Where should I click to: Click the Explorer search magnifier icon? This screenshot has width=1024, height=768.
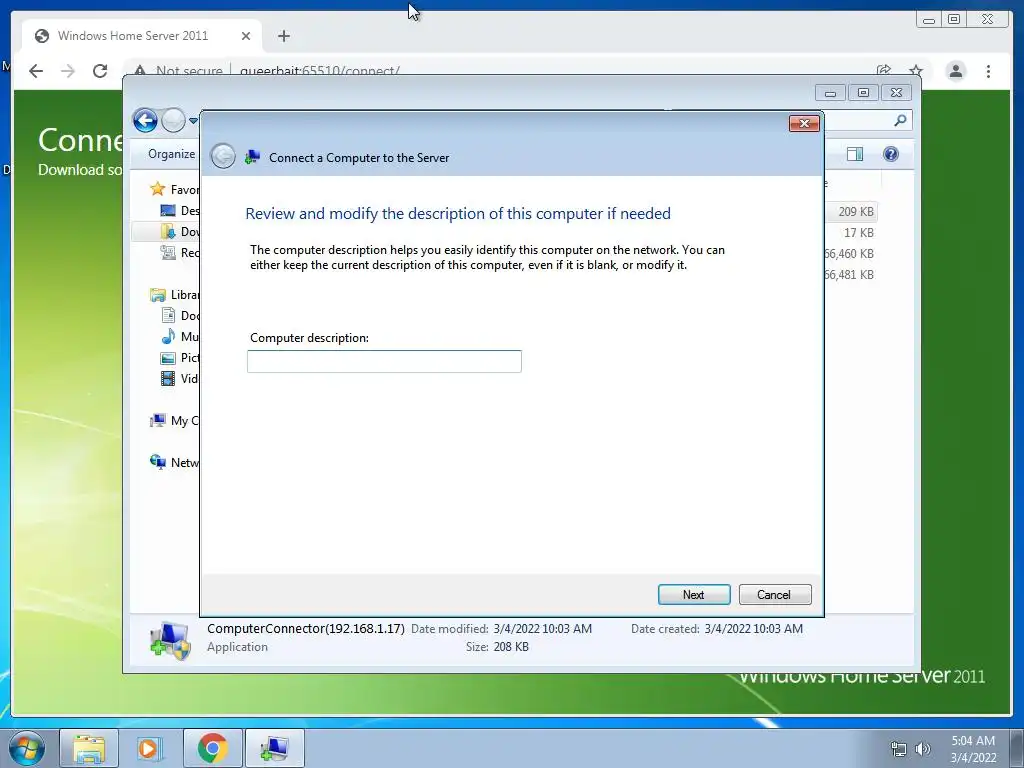[900, 120]
